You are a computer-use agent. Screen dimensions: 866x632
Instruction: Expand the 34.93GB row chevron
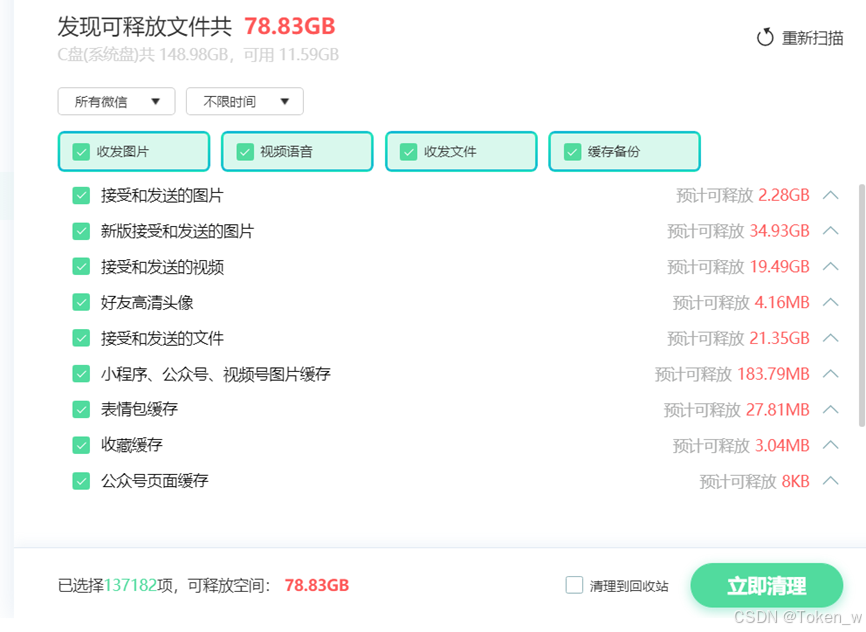tap(830, 230)
